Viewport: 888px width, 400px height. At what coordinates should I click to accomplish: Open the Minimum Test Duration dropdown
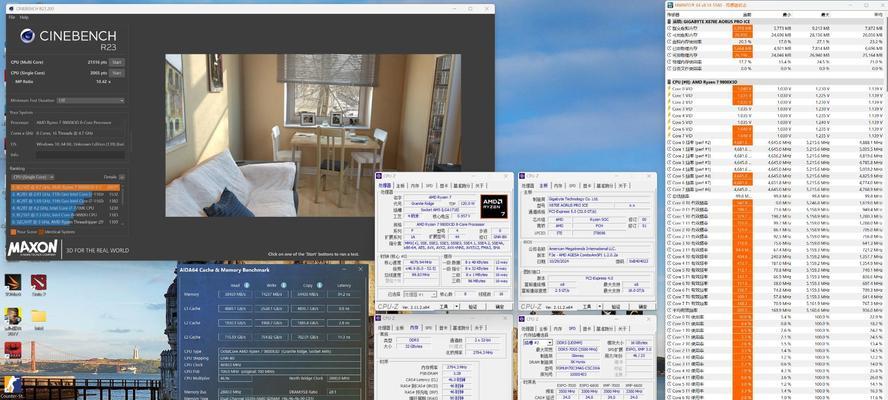tap(91, 100)
